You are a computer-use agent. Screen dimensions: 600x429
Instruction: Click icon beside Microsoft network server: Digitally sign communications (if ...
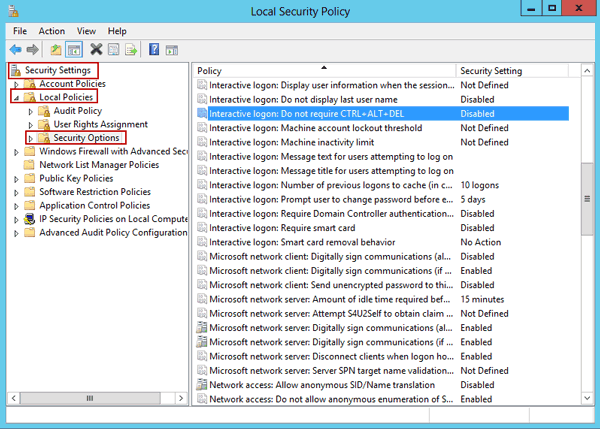tap(201, 342)
